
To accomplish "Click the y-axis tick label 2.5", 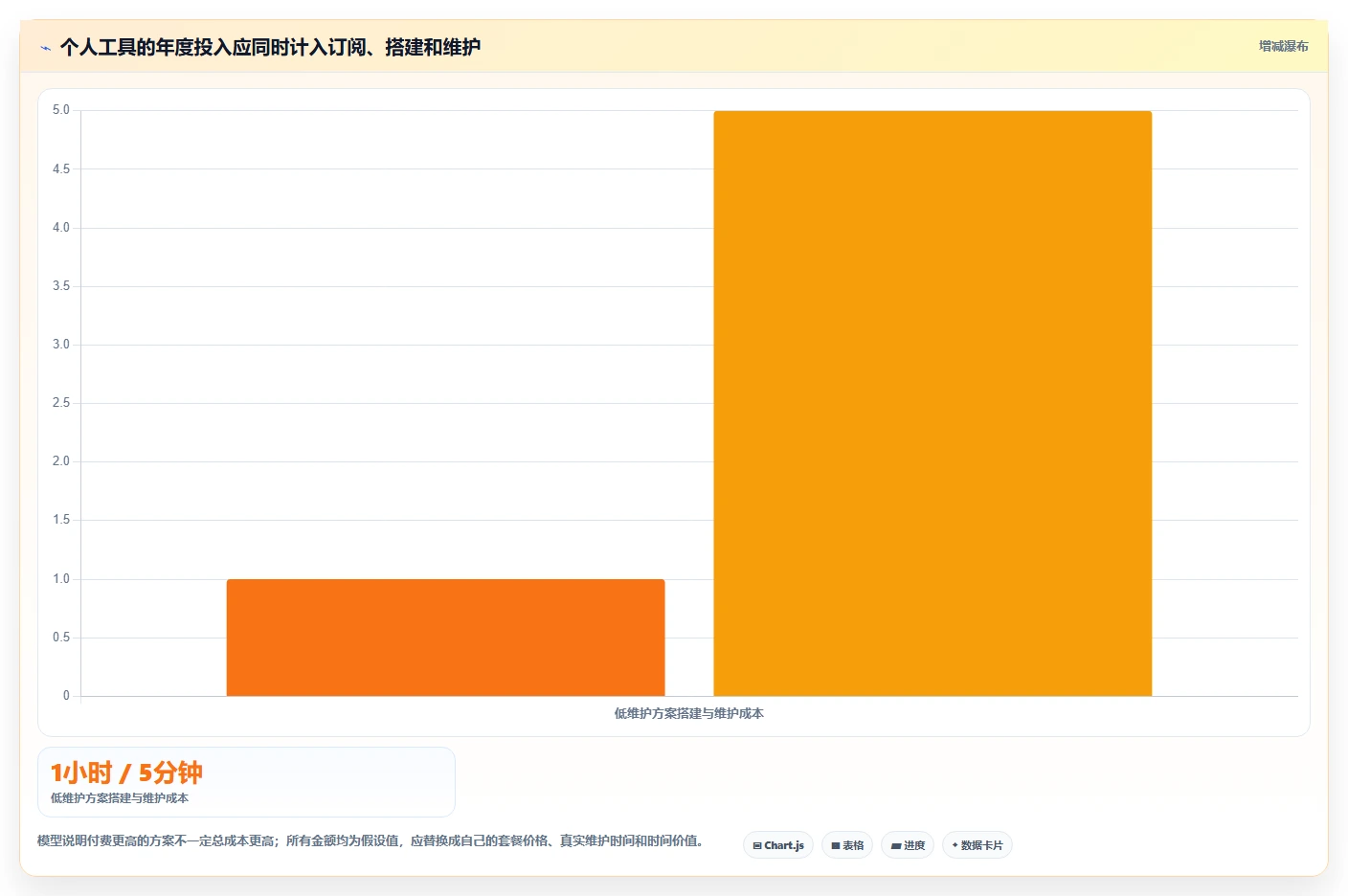I will click(x=61, y=403).
